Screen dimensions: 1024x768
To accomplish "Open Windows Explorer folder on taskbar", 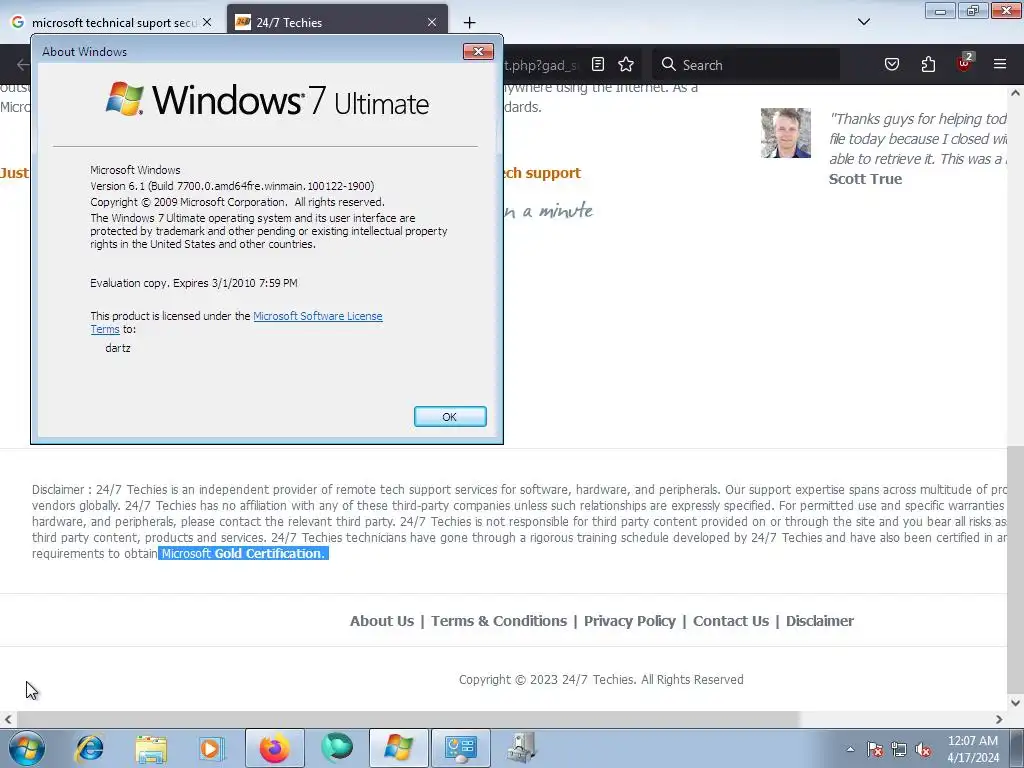I will click(151, 748).
